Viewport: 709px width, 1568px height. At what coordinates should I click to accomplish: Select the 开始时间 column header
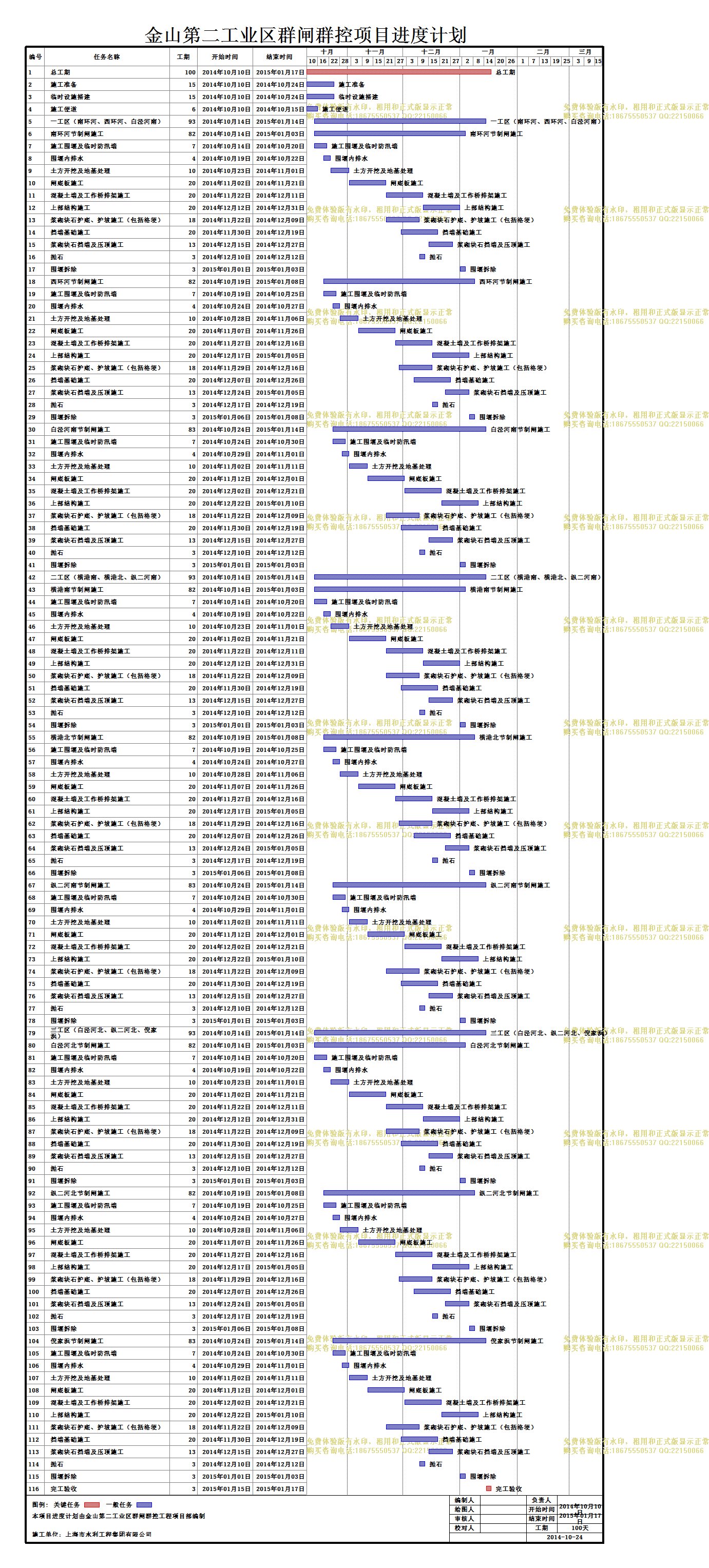[225, 56]
